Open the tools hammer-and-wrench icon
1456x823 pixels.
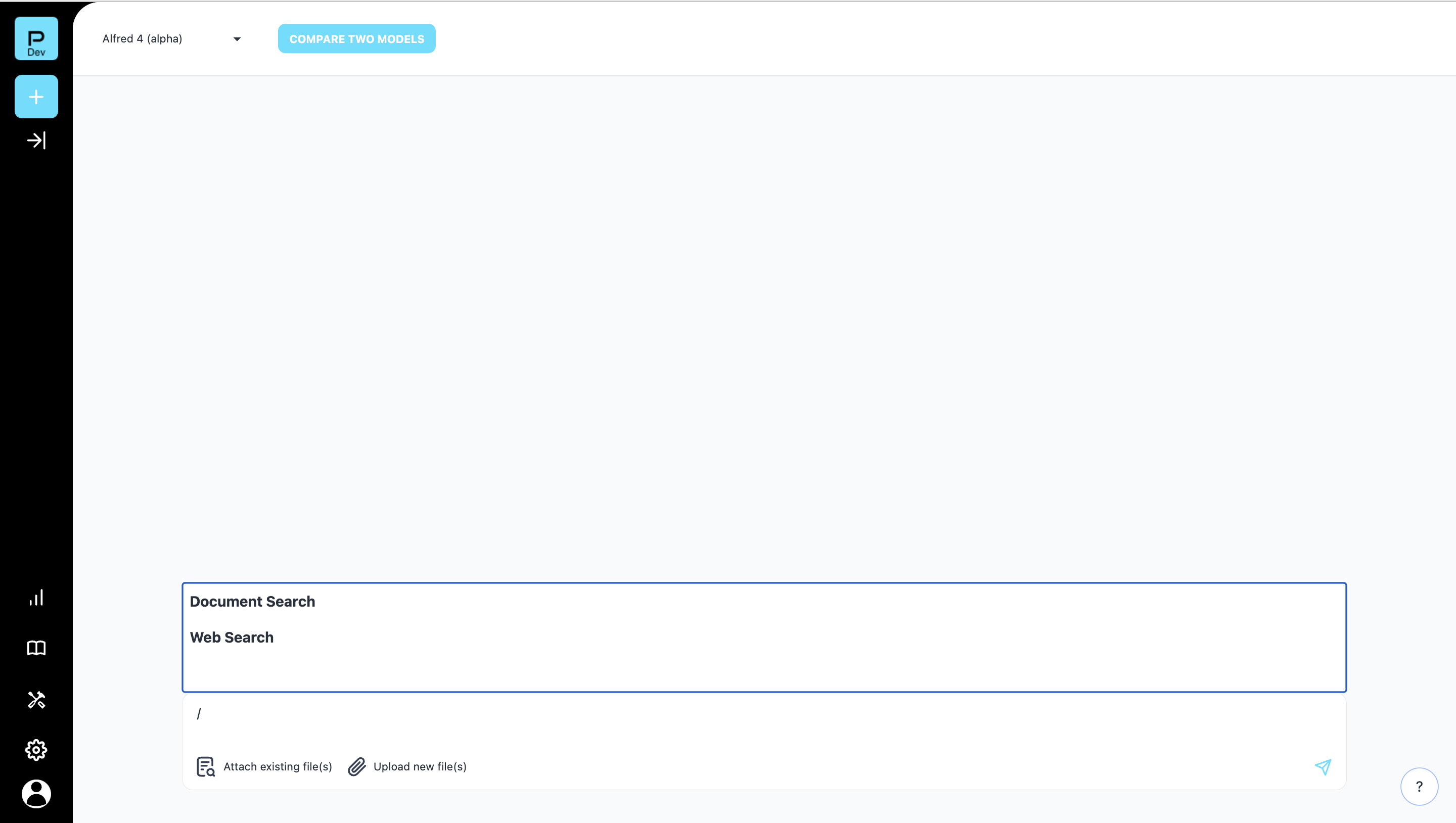[x=36, y=699]
